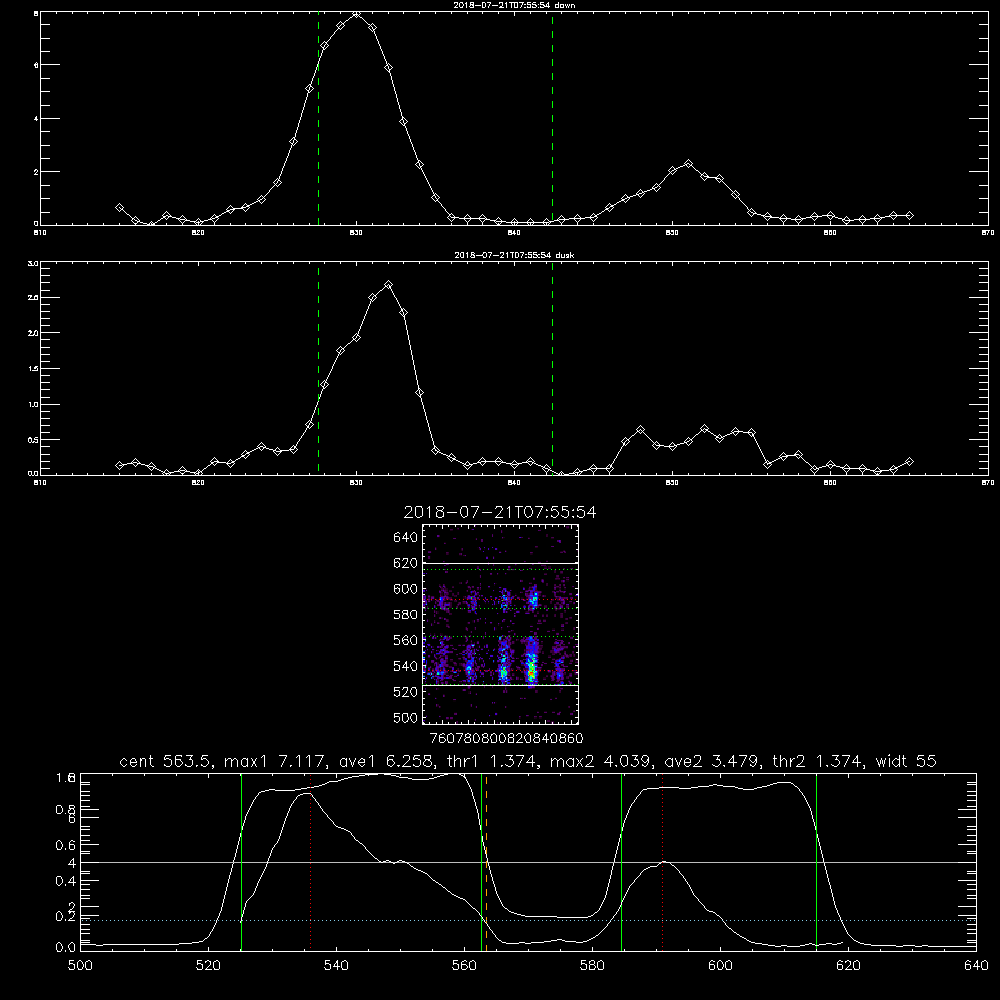Click the second red dotted peak line in bottom plot
This screenshot has width=1000, height=1000.
point(663,862)
